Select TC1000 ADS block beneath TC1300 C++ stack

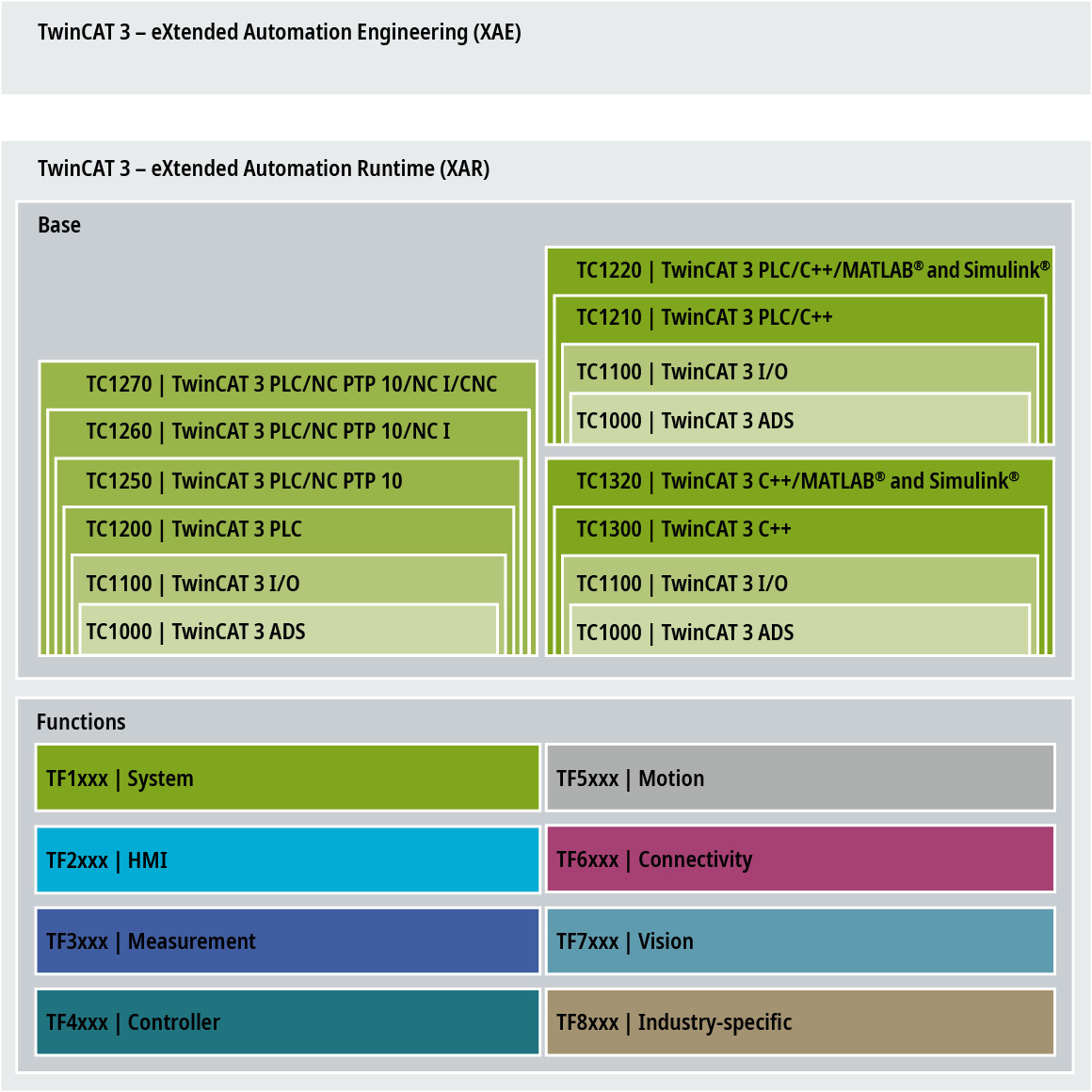685,633
